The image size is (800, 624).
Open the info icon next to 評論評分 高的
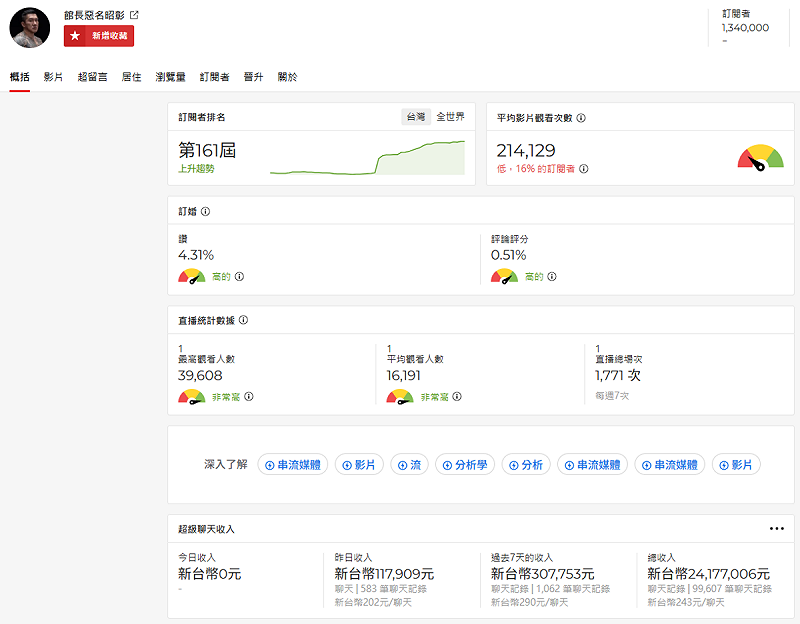click(x=553, y=274)
